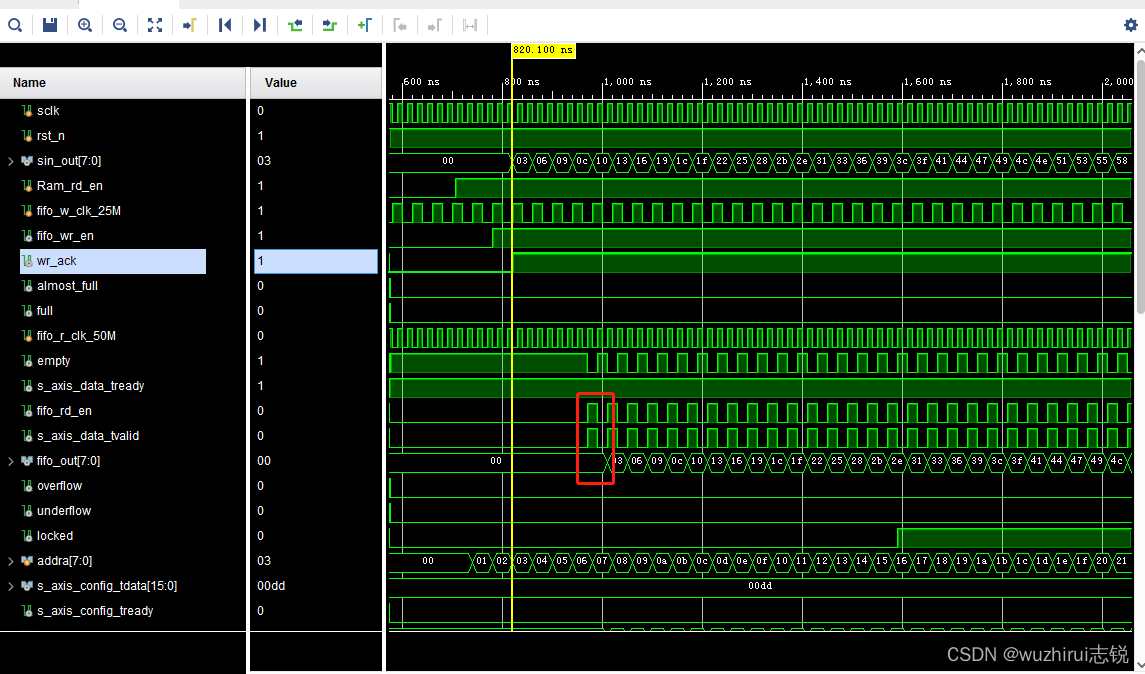Select the s_axis_data_tready signal
The width and height of the screenshot is (1145, 674).
tap(91, 386)
